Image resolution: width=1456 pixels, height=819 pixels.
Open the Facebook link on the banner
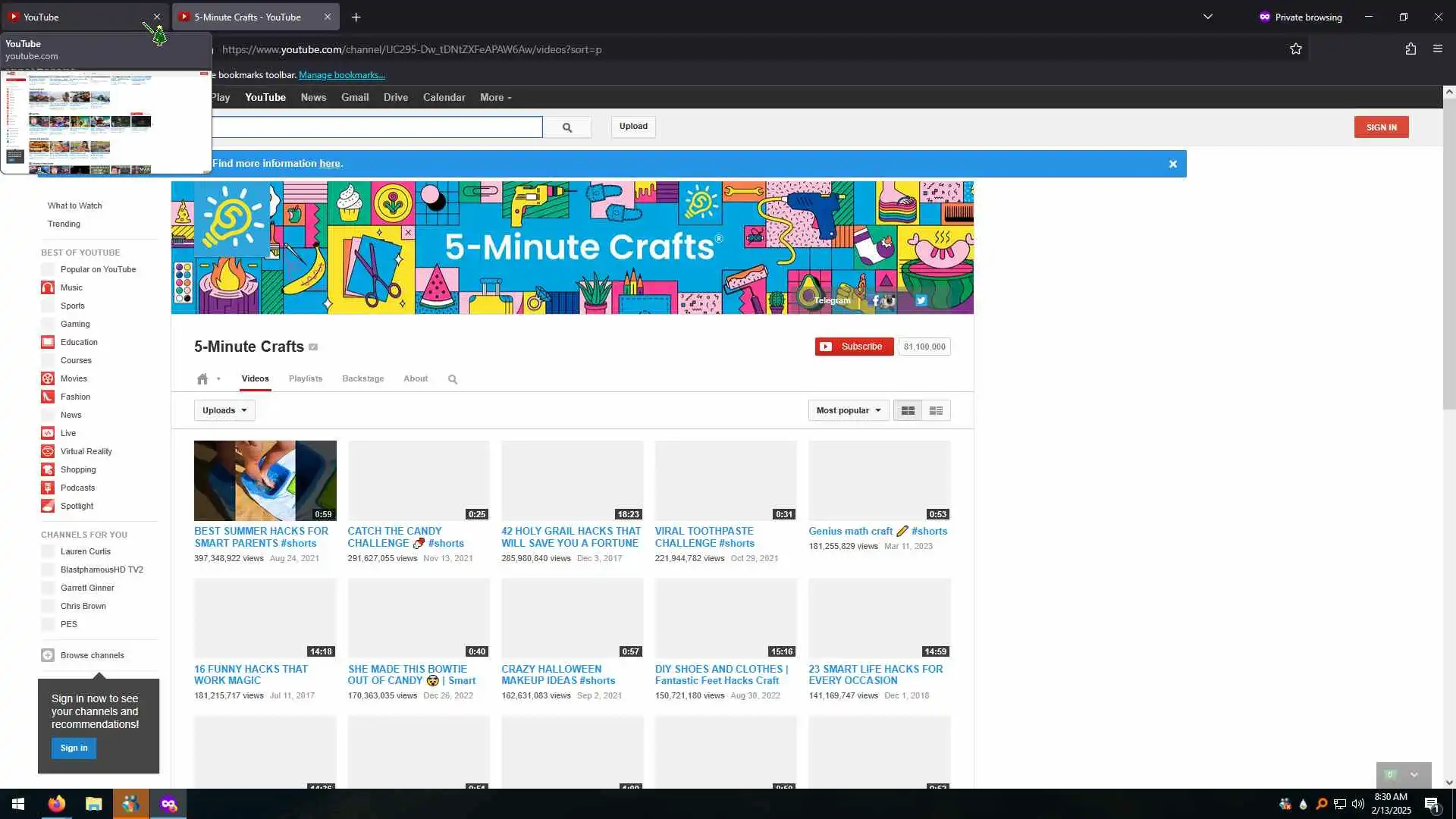pyautogui.click(x=874, y=301)
